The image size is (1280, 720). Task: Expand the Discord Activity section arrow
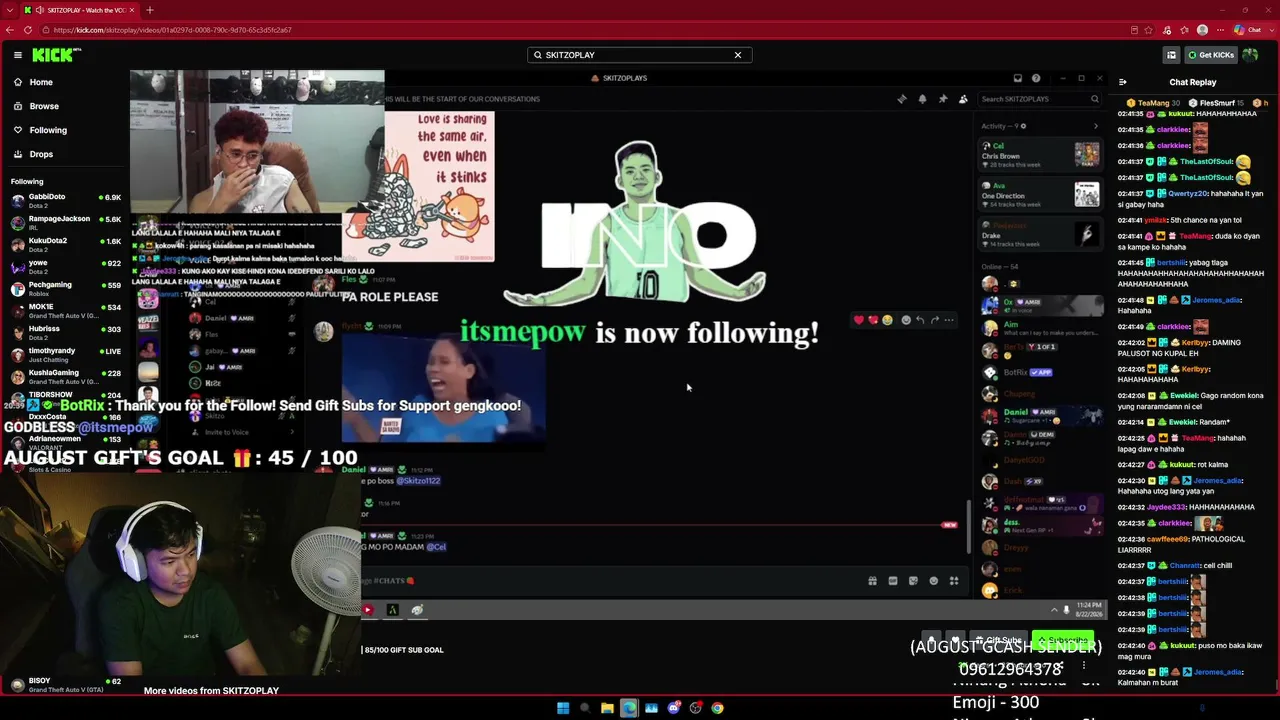(1095, 126)
